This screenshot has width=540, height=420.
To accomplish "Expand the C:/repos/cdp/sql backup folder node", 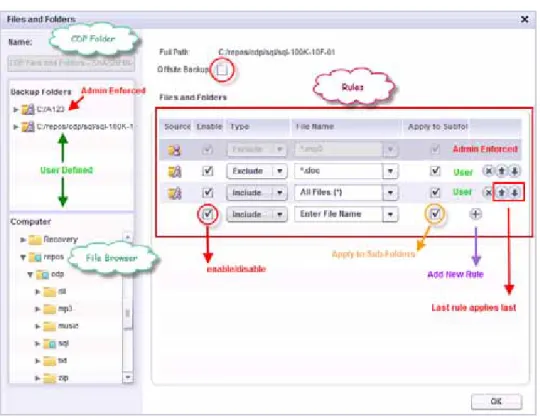I will [15, 127].
